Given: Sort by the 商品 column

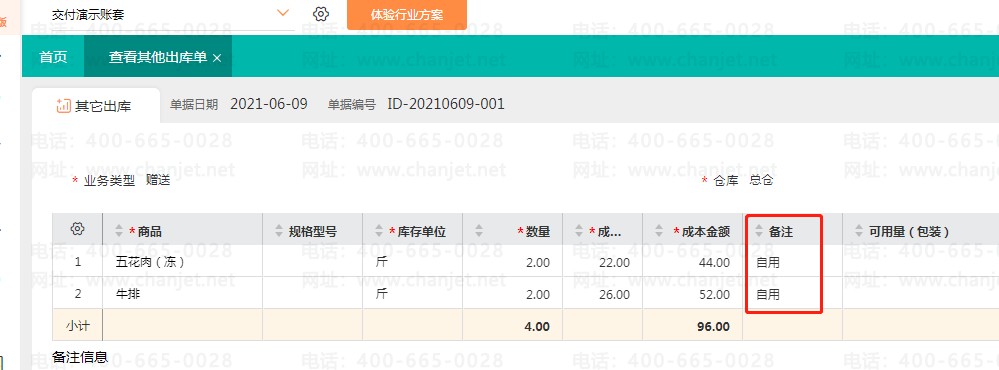Looking at the screenshot, I should click(119, 232).
